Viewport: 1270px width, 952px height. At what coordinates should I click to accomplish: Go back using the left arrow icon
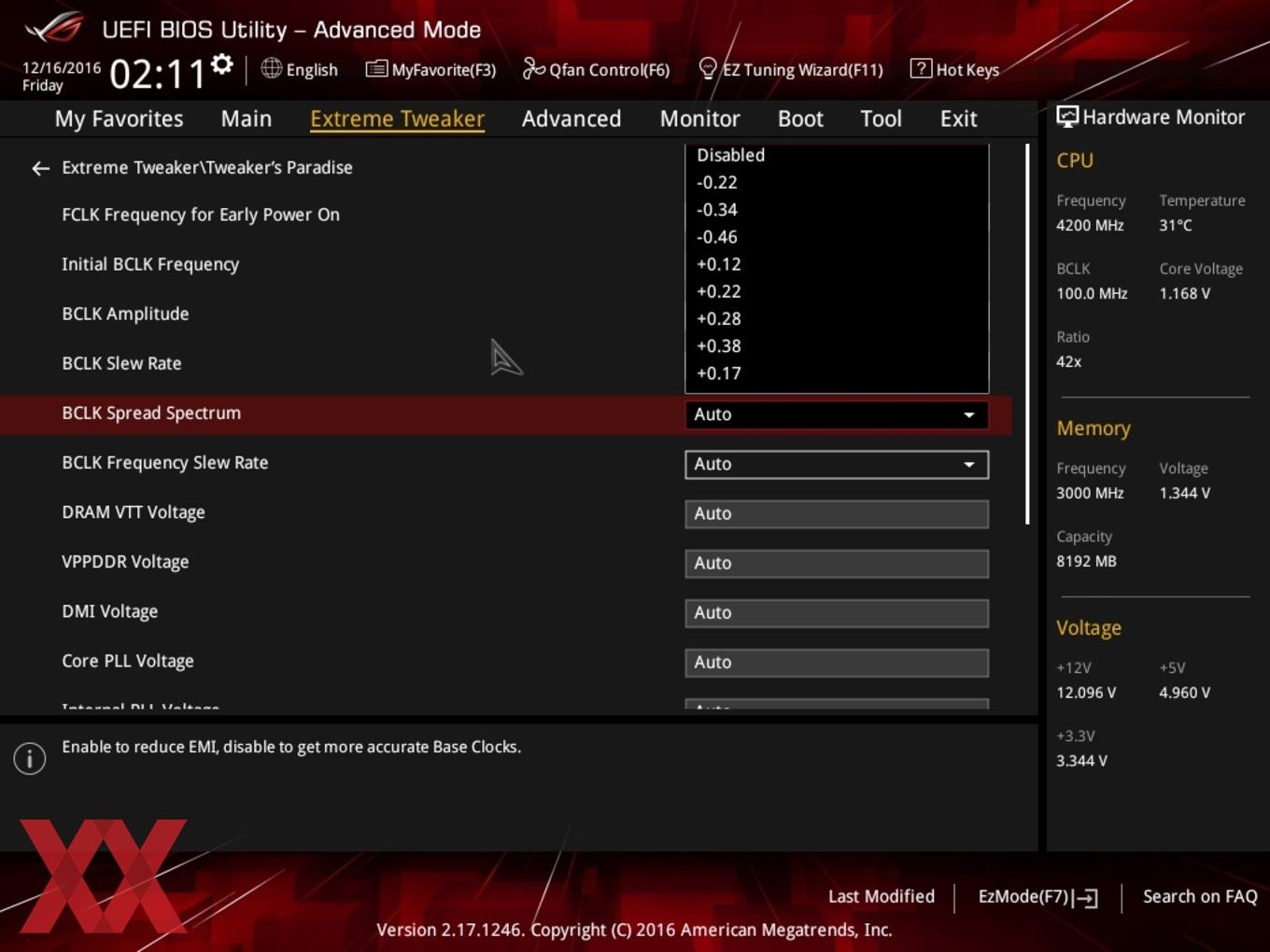pos(40,168)
